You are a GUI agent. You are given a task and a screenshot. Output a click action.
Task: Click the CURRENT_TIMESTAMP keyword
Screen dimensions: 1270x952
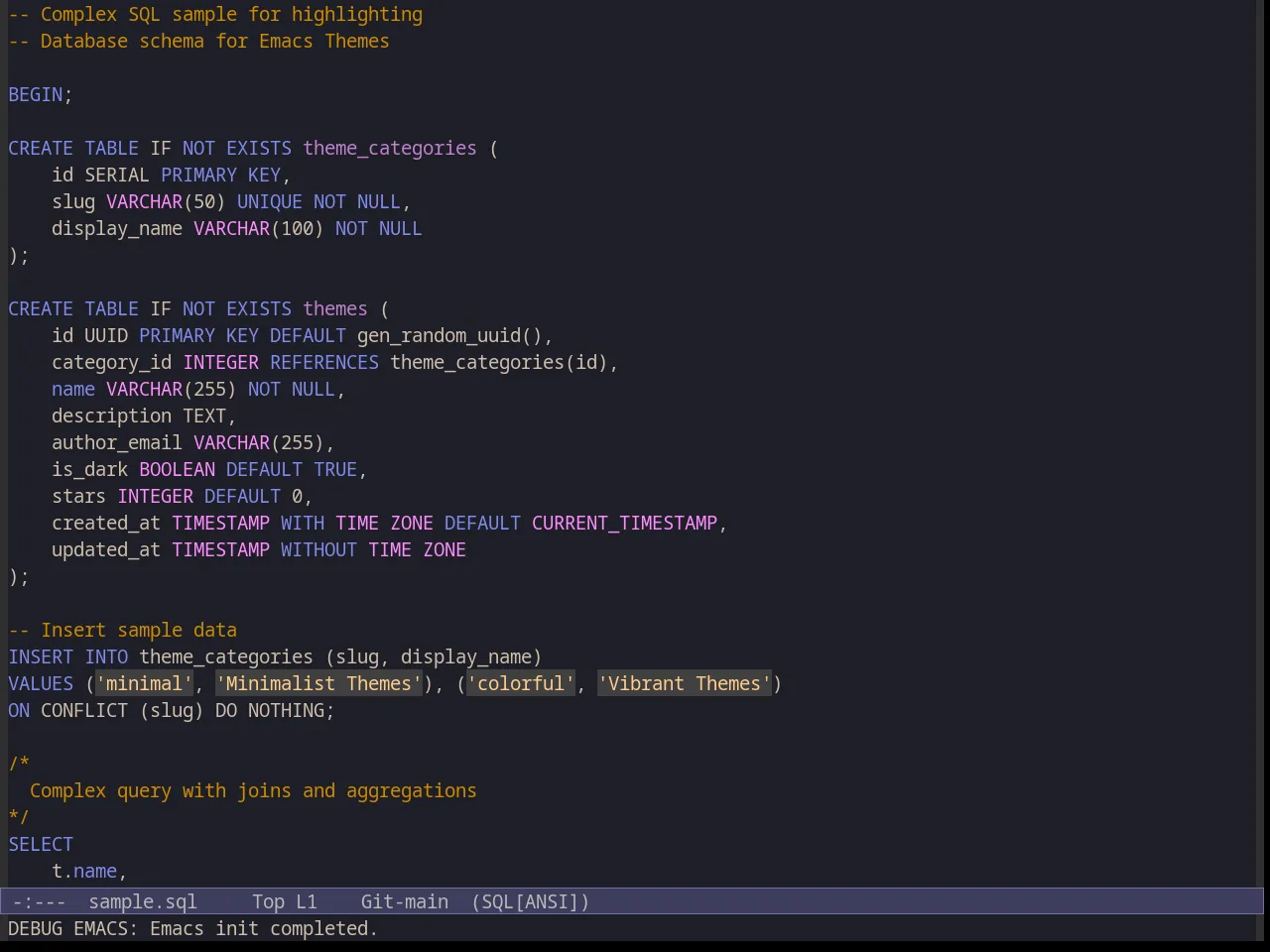click(624, 523)
